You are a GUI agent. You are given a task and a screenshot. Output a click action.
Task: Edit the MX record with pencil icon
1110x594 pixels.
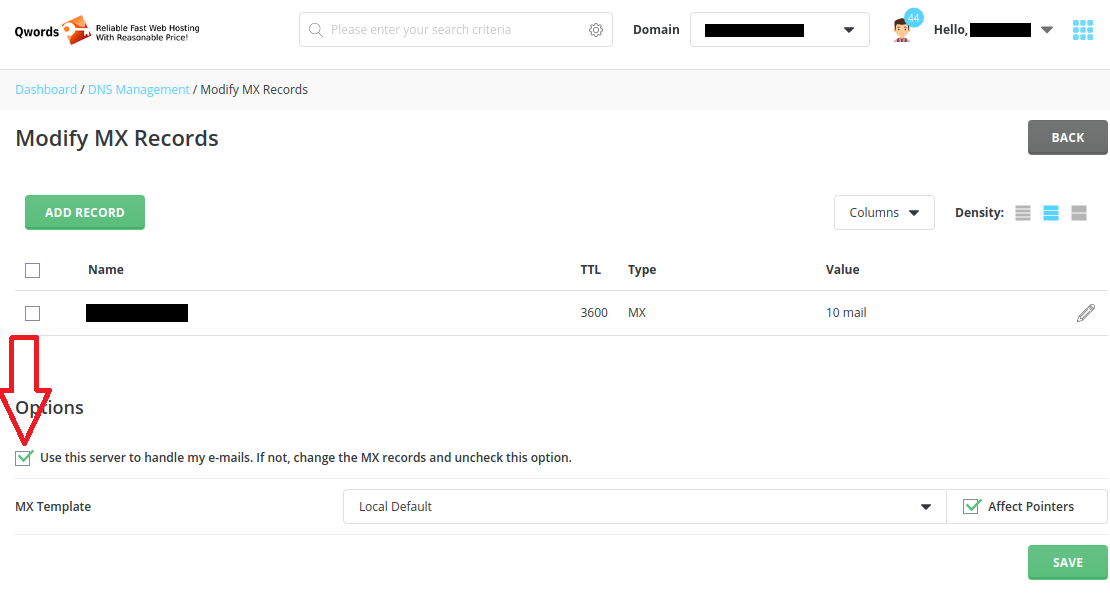tap(1085, 313)
